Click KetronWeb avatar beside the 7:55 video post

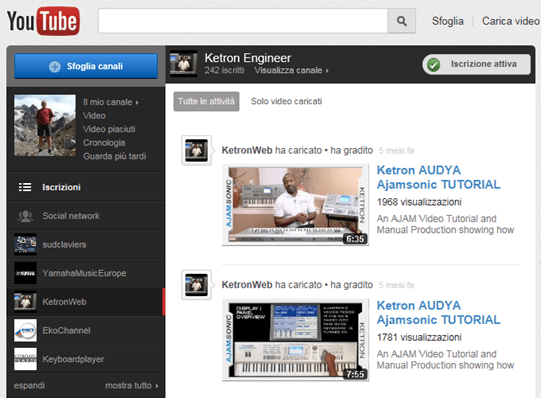click(x=196, y=285)
